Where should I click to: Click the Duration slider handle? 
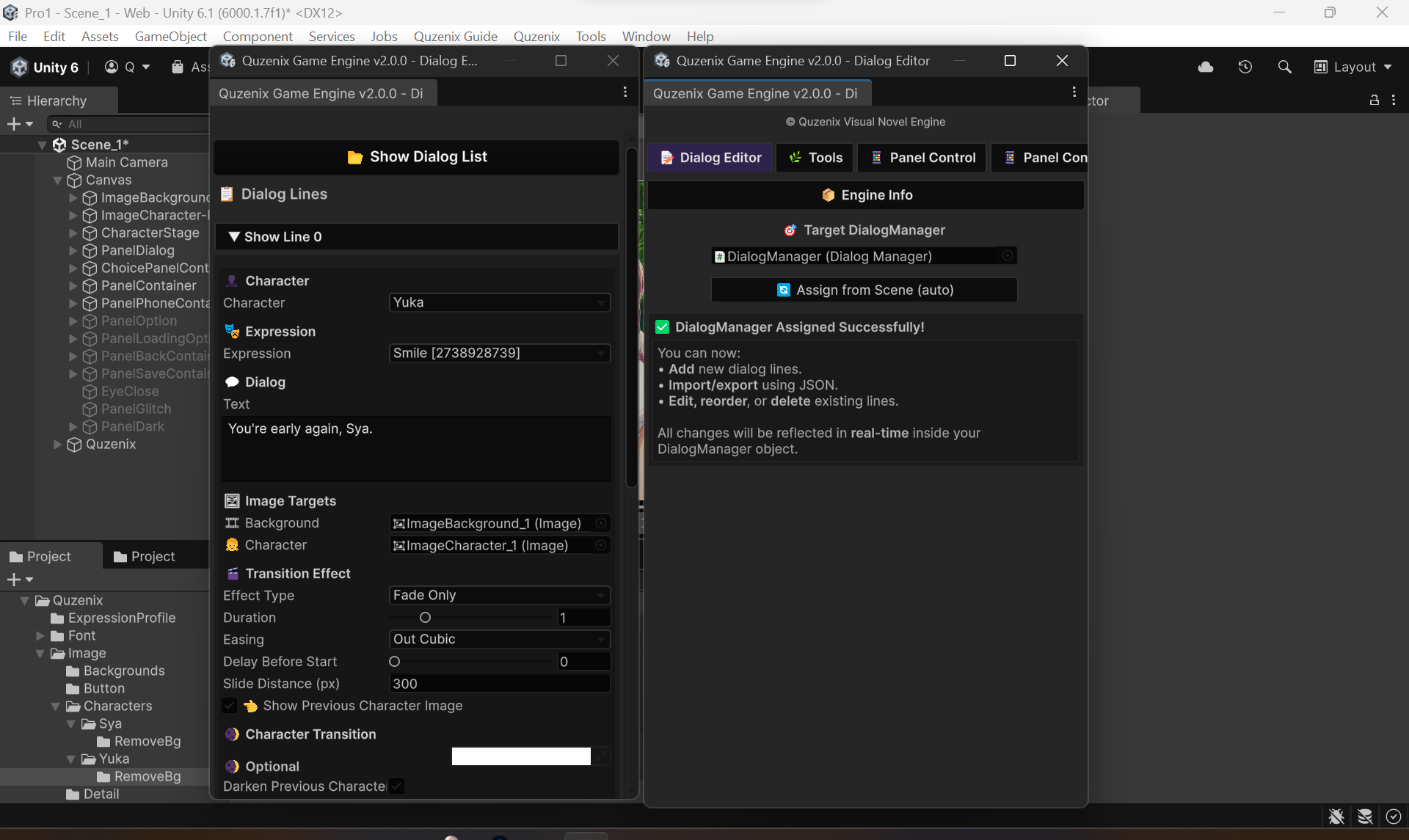pyautogui.click(x=426, y=617)
